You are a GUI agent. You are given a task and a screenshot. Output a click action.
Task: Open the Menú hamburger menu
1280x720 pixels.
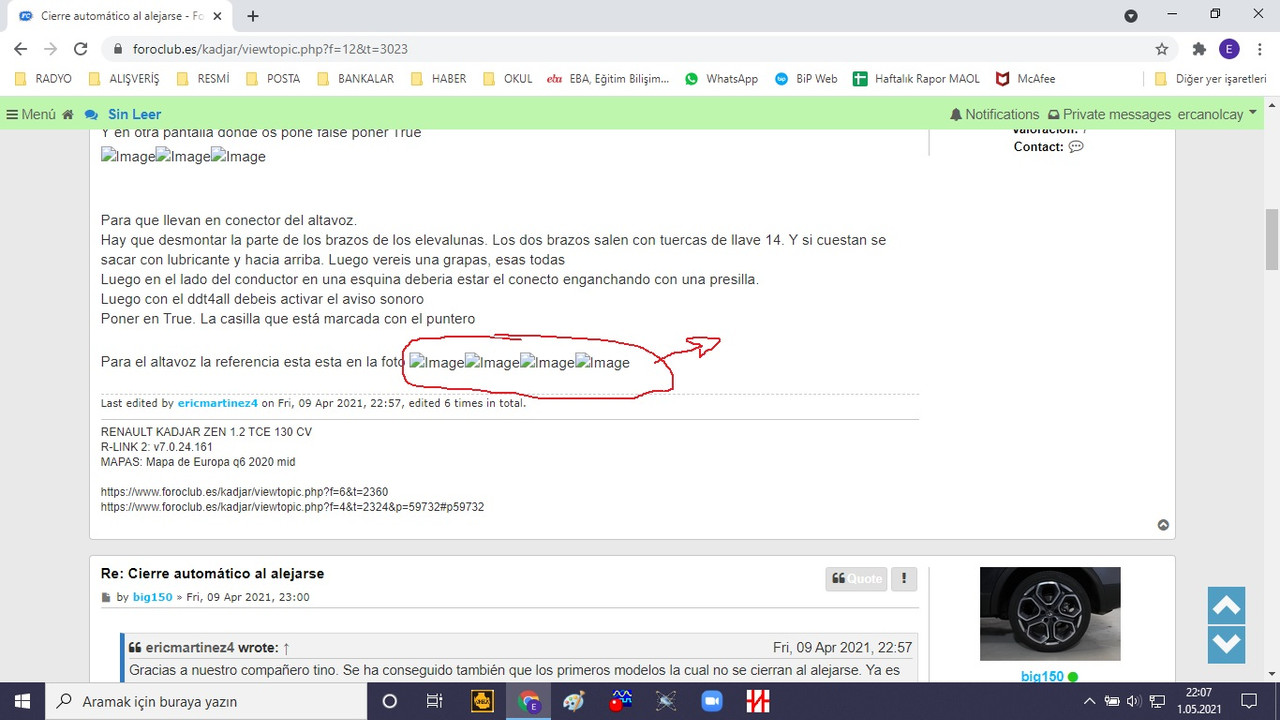pos(31,114)
